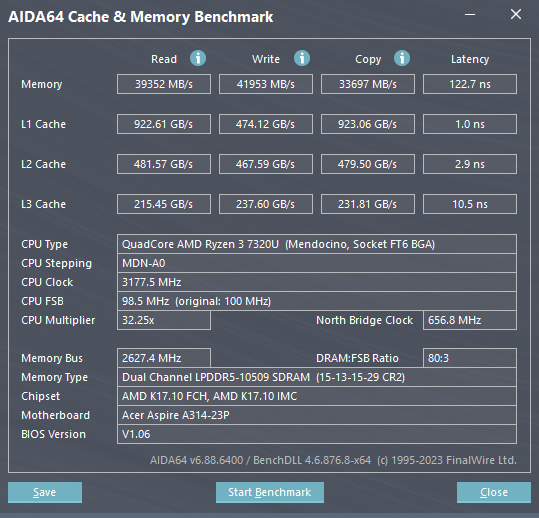Select the Memory Write 41953 MB/s box
The image size is (539, 518).
tap(266, 84)
